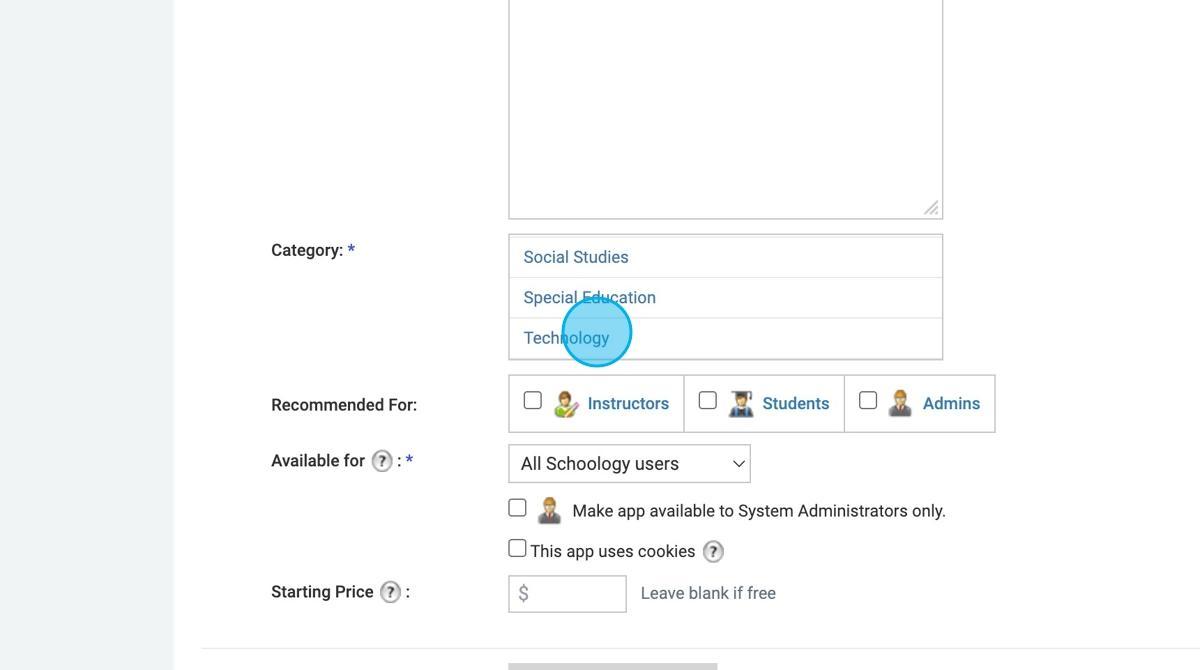Image resolution: width=1200 pixels, height=670 pixels.
Task: Check the Students checkbox
Action: click(707, 399)
